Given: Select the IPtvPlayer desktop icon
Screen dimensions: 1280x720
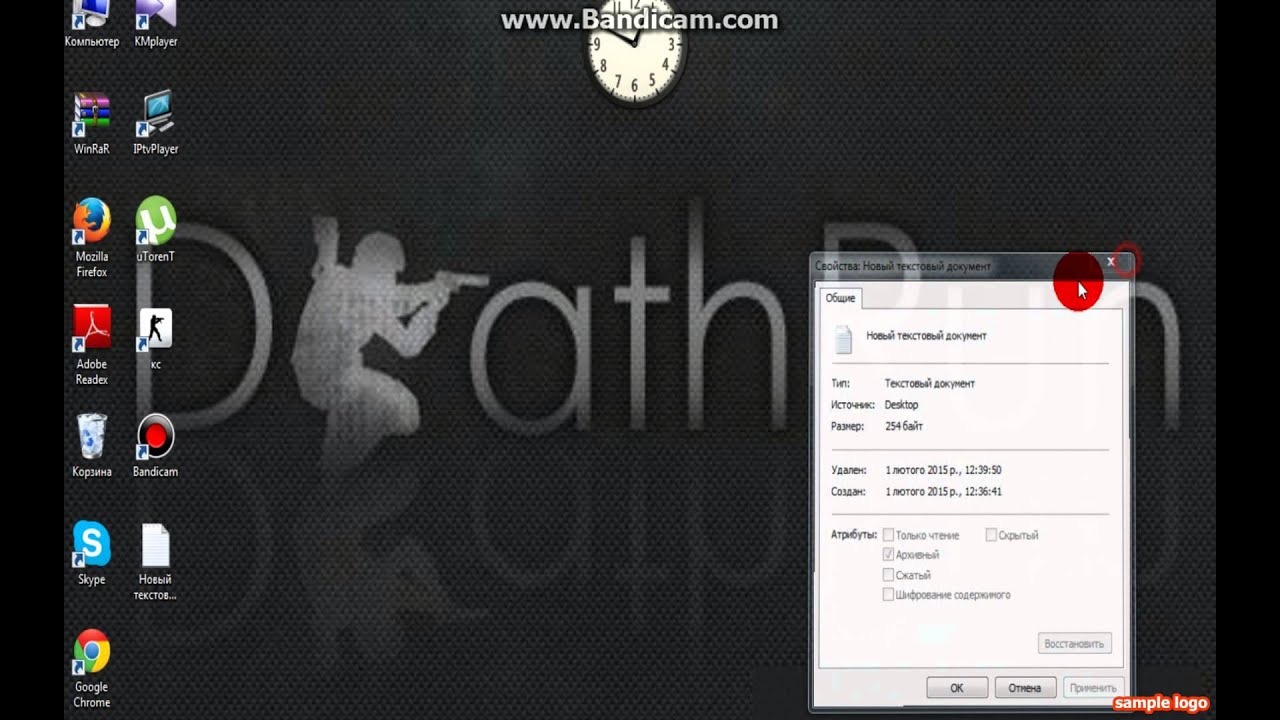Looking at the screenshot, I should click(x=155, y=124).
